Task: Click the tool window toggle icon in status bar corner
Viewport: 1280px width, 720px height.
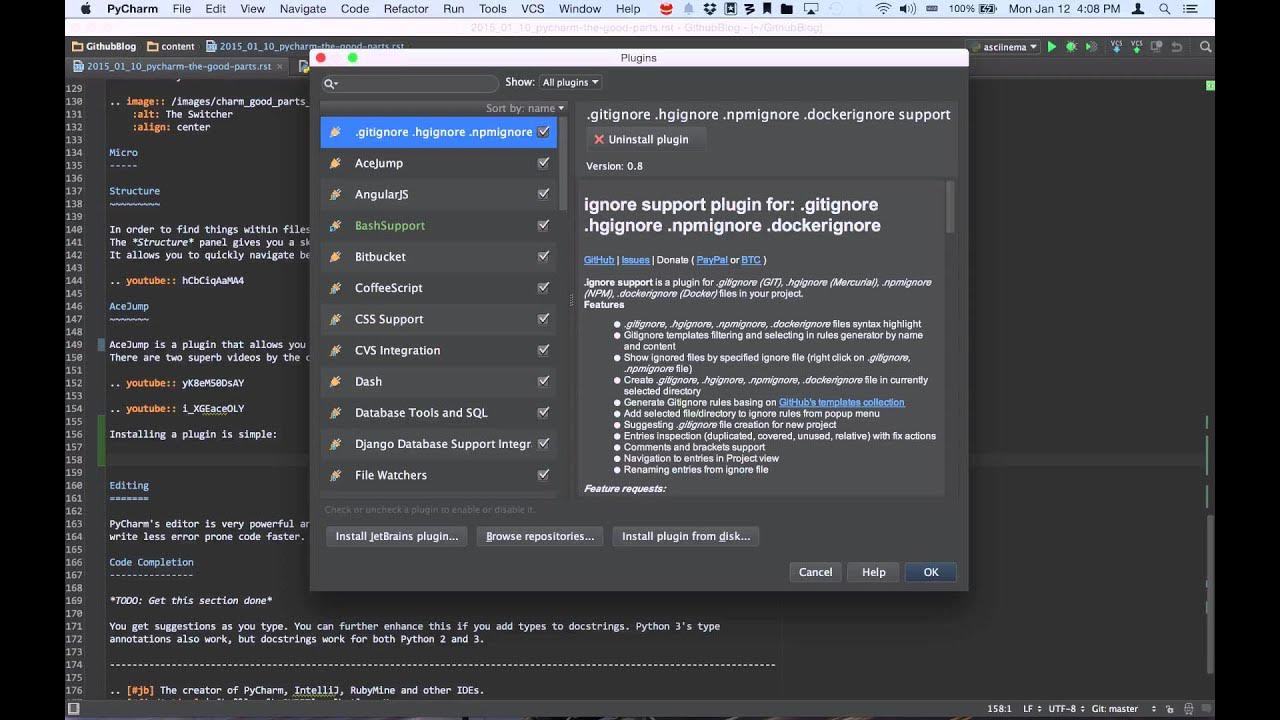Action: click(73, 709)
